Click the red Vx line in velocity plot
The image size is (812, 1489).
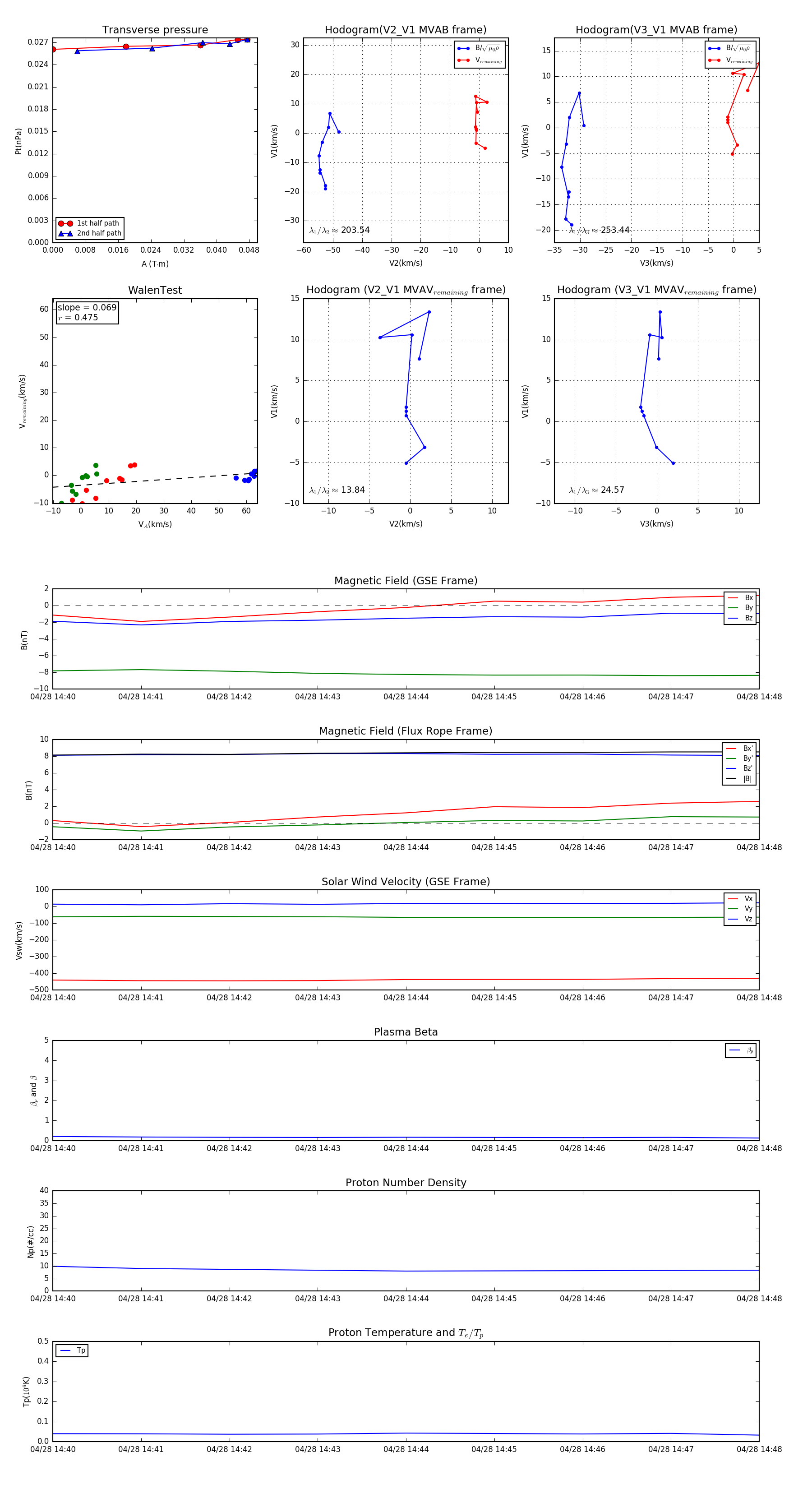coord(406,980)
